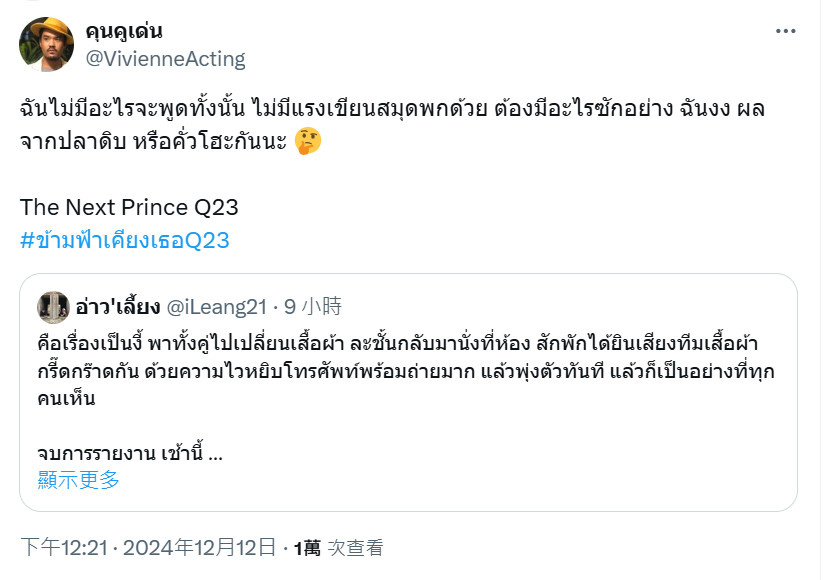Click the 9 小時 quoted timestamp
Screen dimensions: 829x580
(x=313, y=307)
